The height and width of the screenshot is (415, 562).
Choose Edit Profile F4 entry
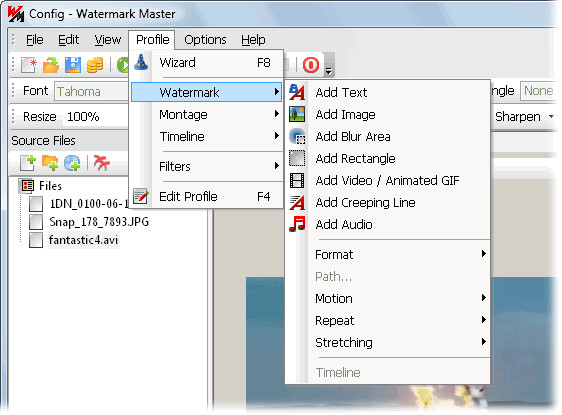(x=206, y=196)
